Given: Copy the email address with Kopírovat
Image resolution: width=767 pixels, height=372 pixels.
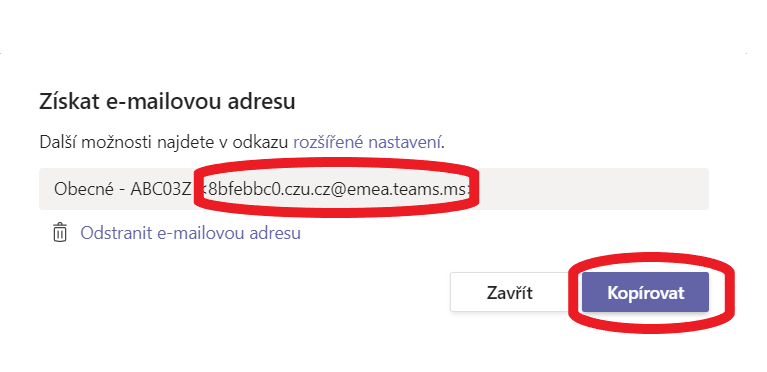Looking at the screenshot, I should tap(645, 292).
